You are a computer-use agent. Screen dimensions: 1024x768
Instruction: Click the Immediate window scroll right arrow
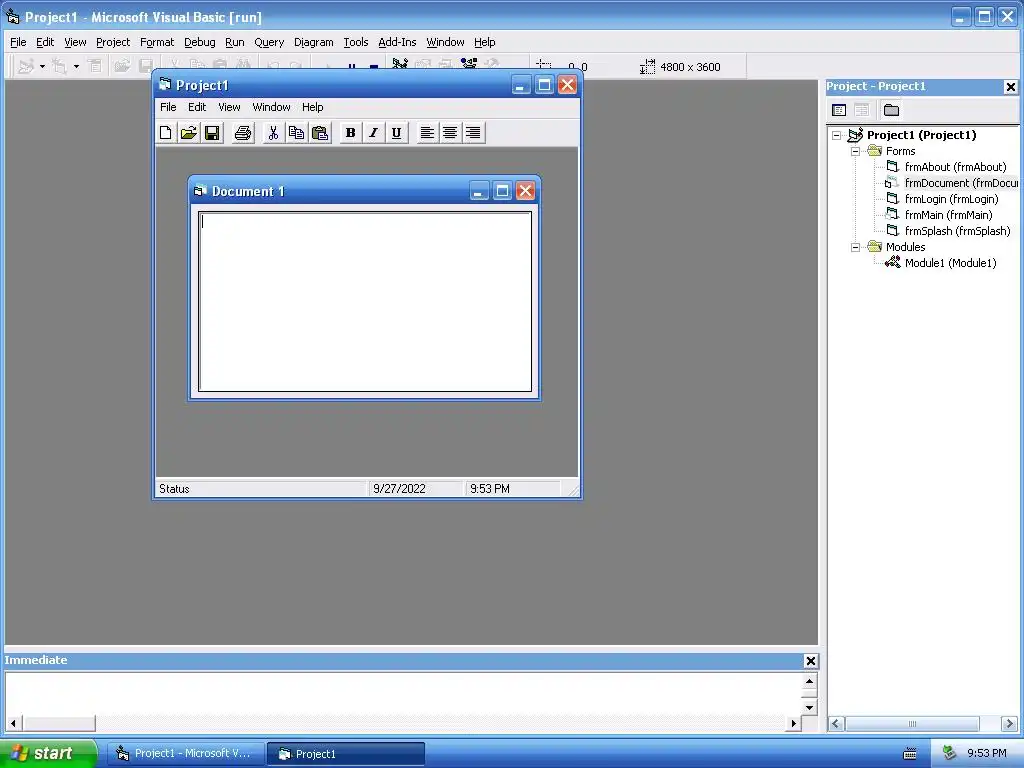[x=793, y=724]
